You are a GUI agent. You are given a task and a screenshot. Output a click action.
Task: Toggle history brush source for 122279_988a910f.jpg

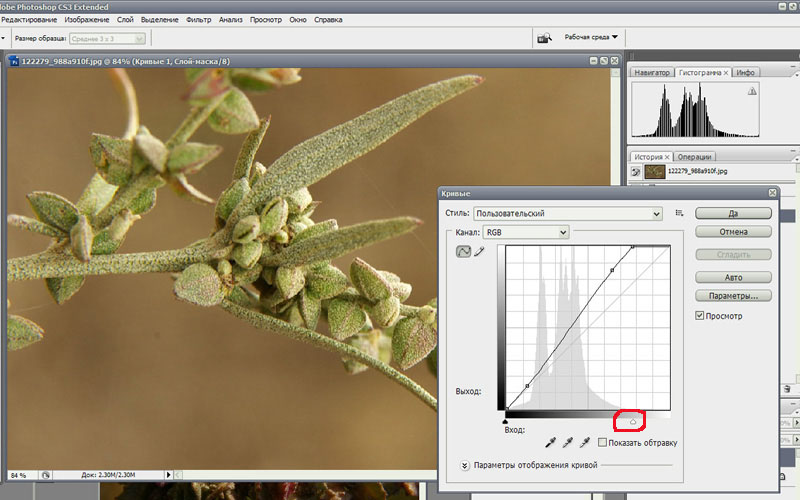pyautogui.click(x=636, y=172)
